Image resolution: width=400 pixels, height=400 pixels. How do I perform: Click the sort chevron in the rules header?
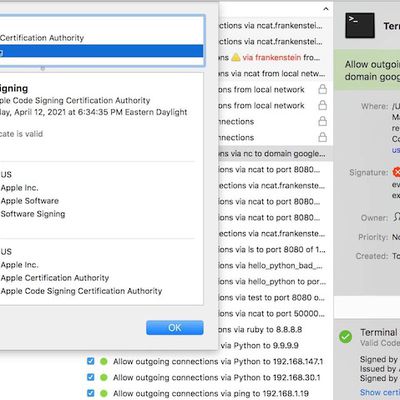coord(326,9)
